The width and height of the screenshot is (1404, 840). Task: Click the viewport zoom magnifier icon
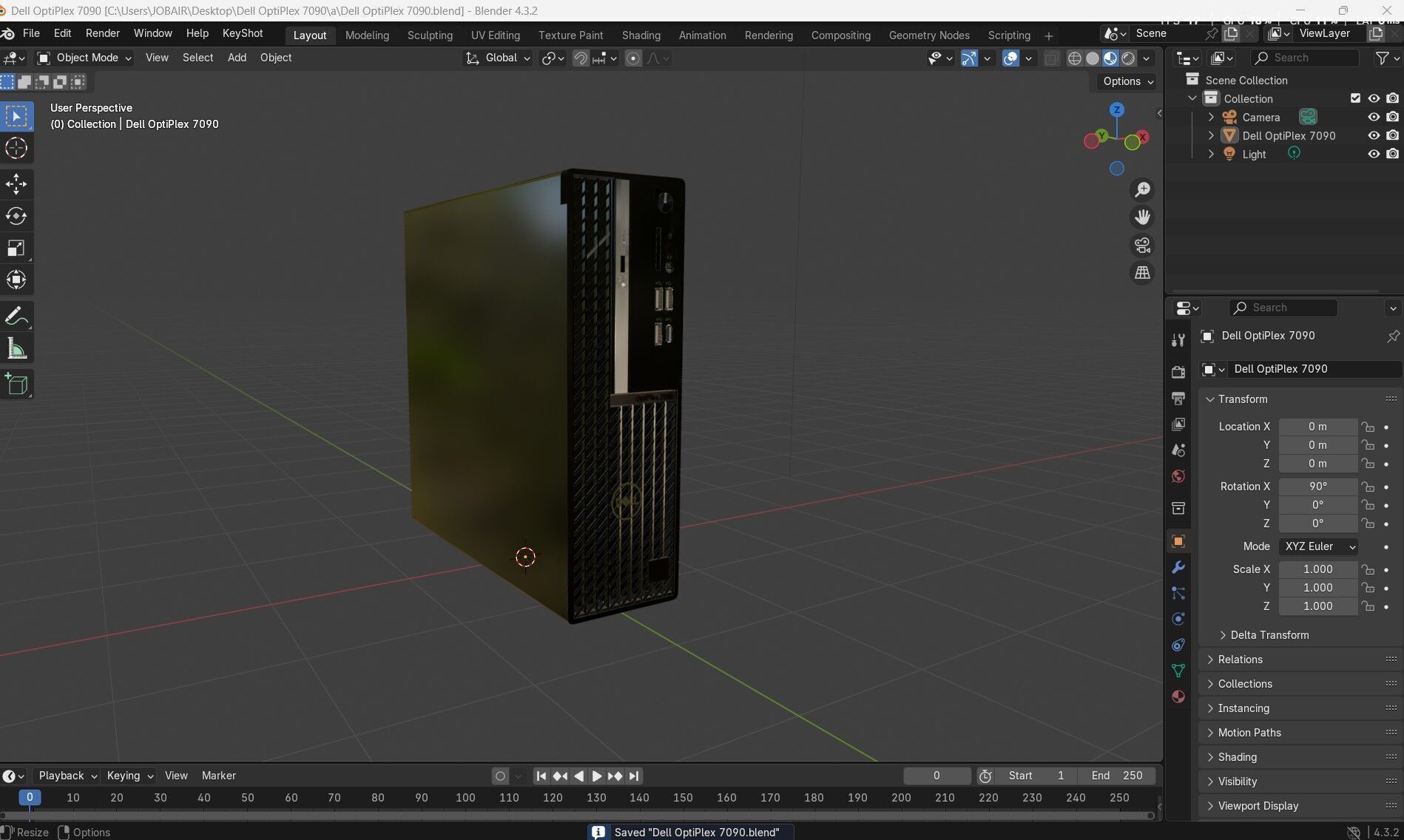(x=1143, y=190)
